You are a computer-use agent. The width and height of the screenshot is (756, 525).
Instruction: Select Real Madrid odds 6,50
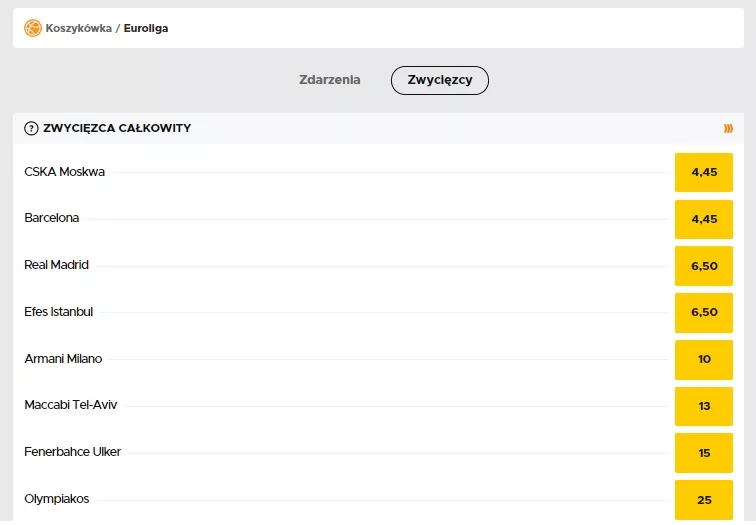tap(704, 265)
